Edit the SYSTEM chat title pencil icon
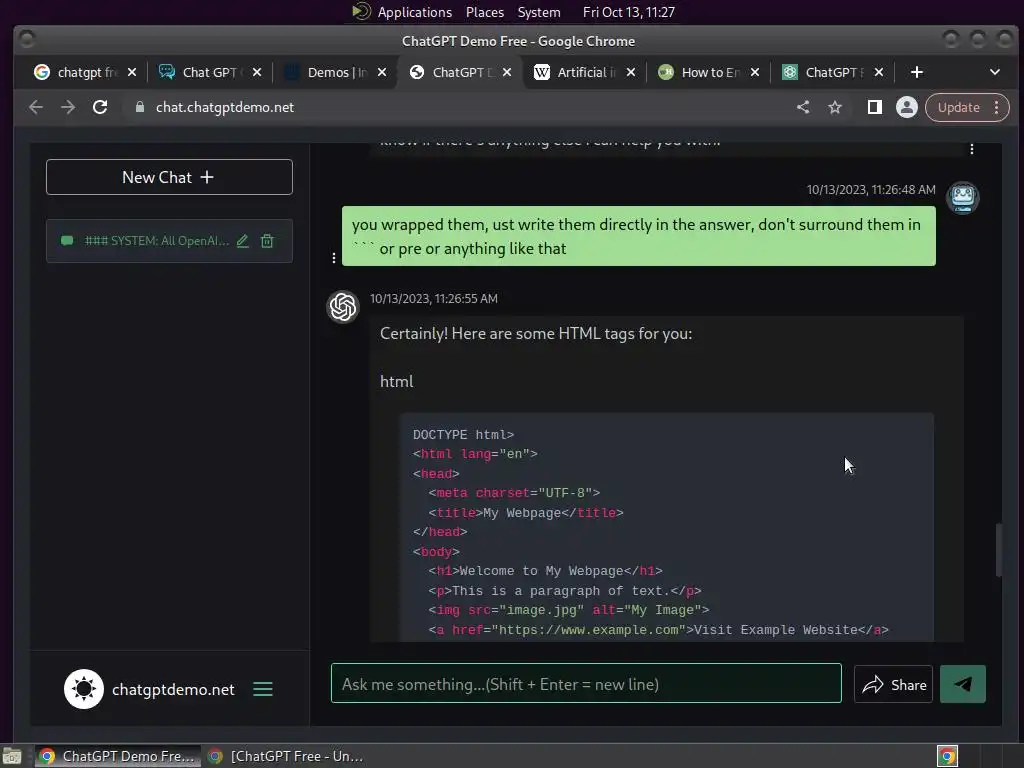This screenshot has width=1024, height=768. coord(242,241)
